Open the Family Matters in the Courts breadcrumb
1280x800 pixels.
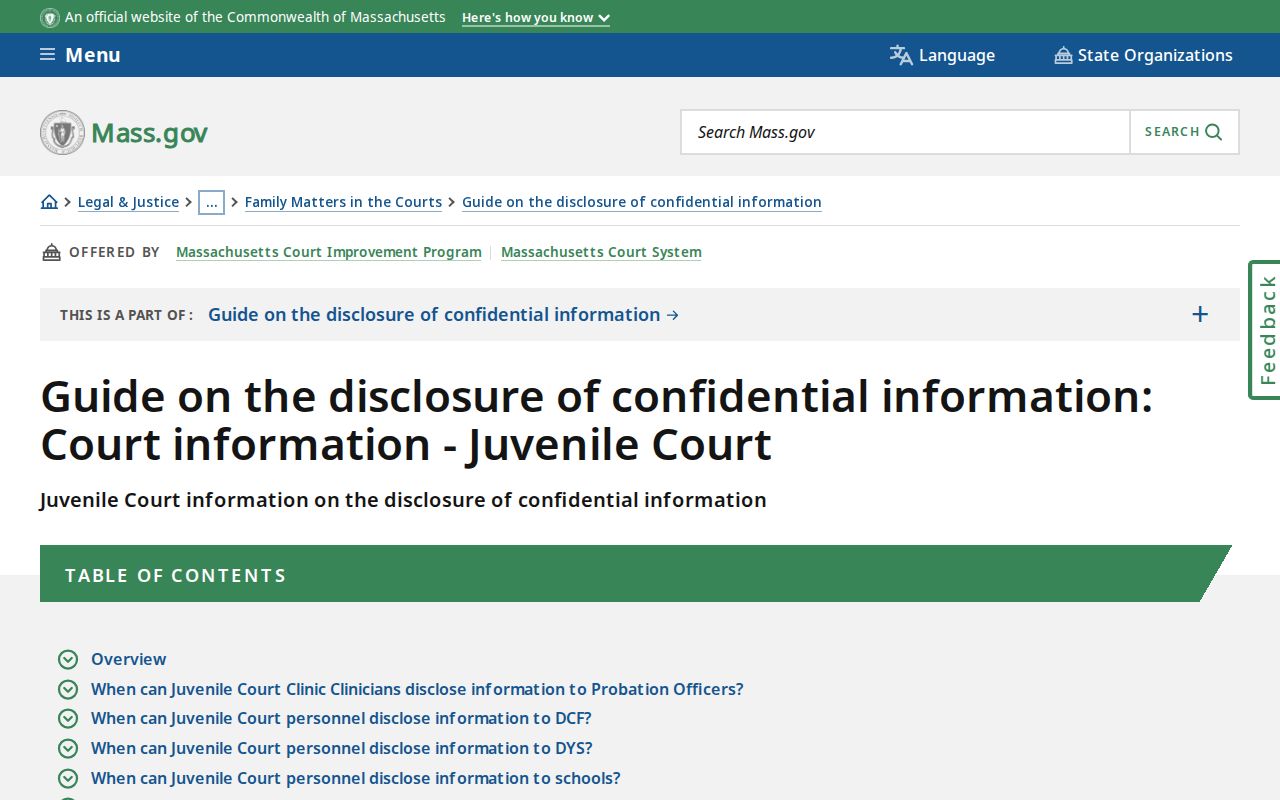pos(343,202)
